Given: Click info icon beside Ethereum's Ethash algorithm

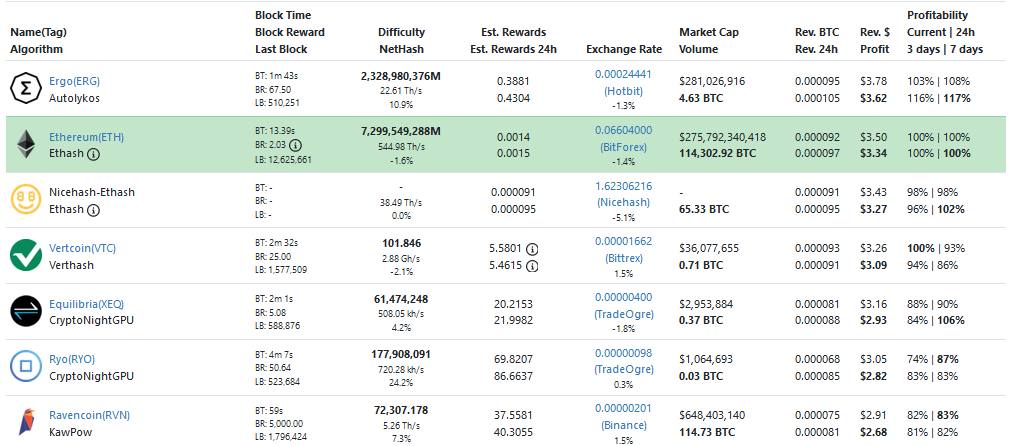Looking at the screenshot, I should point(93,154).
